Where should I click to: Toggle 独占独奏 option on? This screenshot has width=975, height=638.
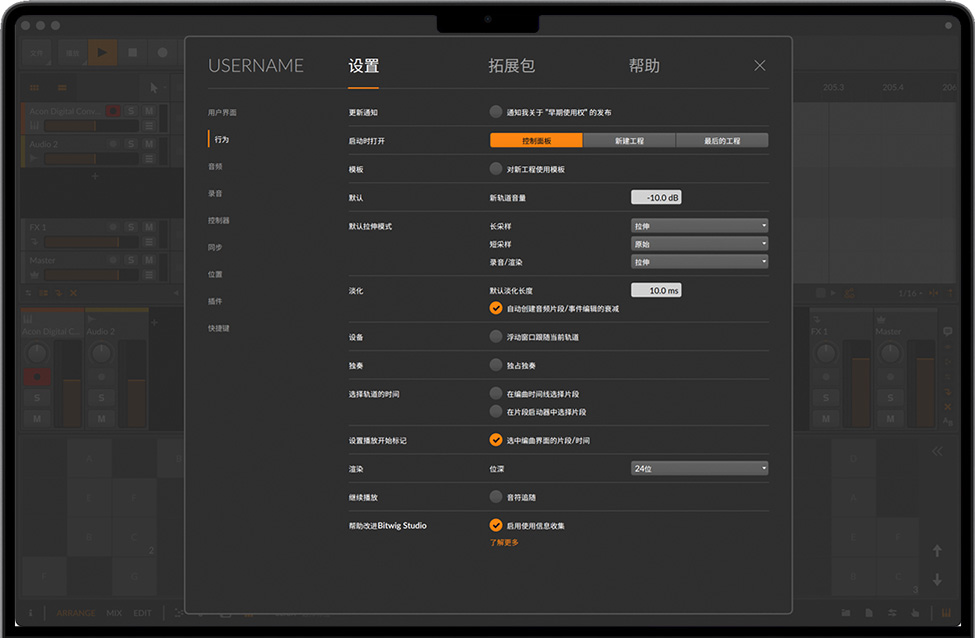pyautogui.click(x=496, y=366)
